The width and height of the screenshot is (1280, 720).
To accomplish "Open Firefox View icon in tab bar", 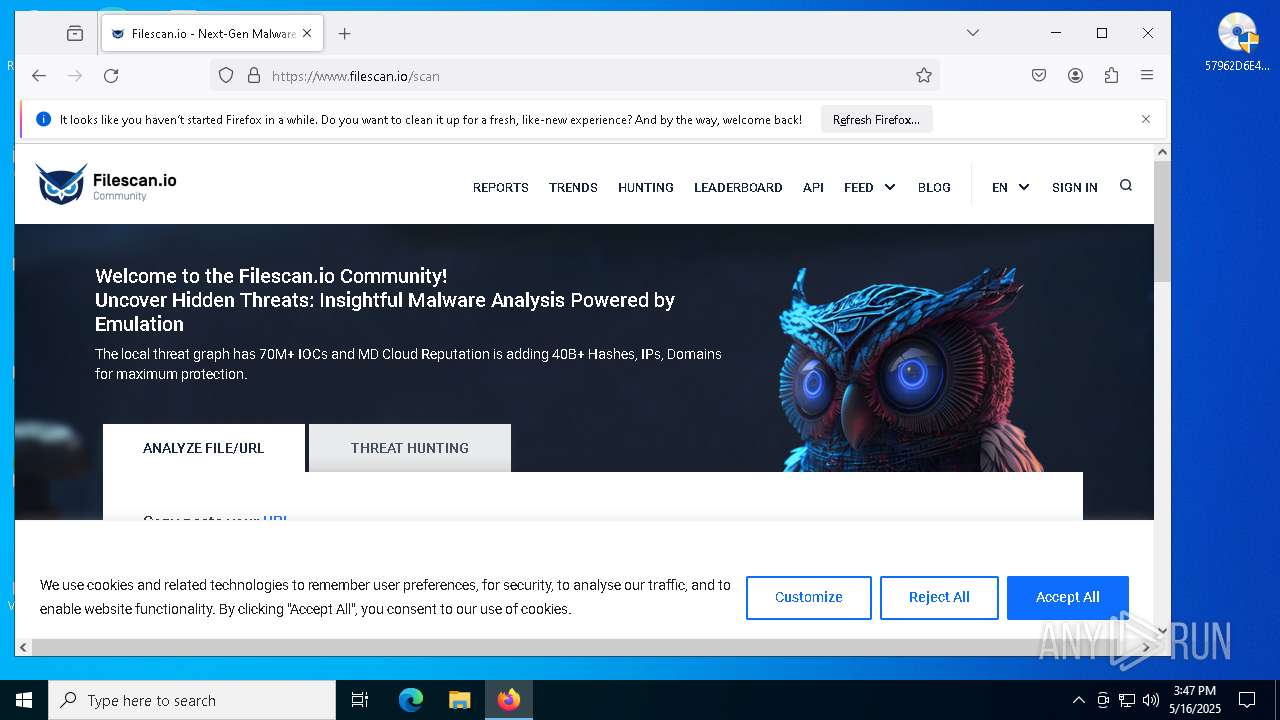I will pyautogui.click(x=75, y=33).
